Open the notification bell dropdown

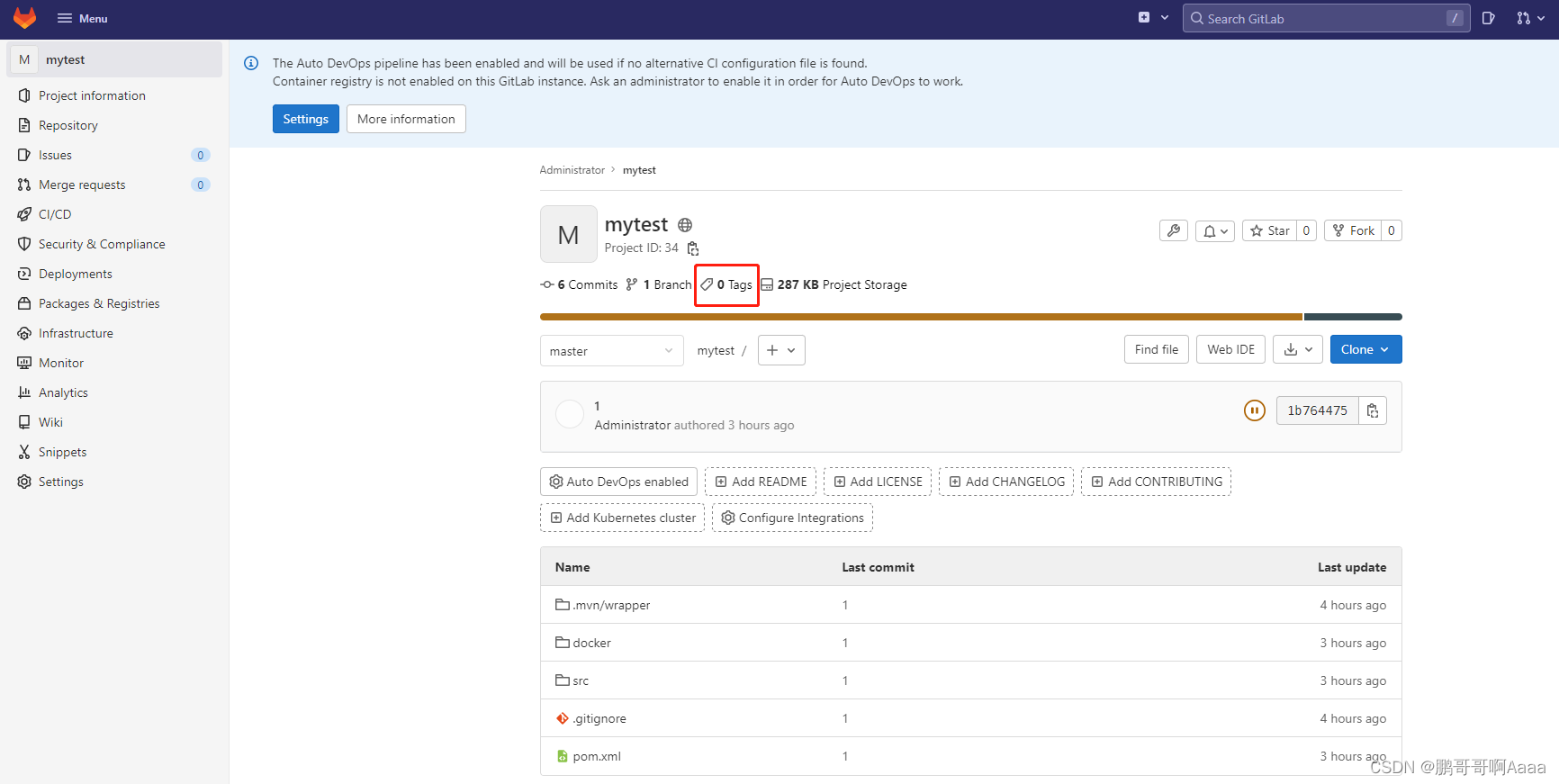point(1215,230)
